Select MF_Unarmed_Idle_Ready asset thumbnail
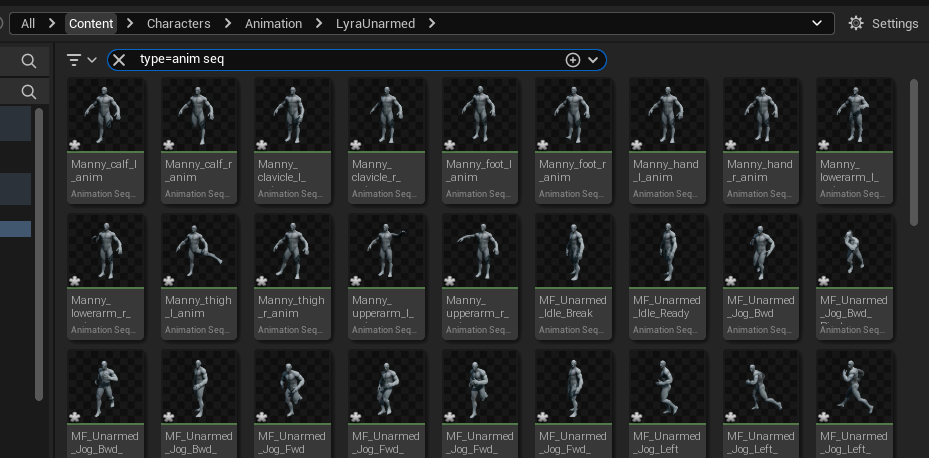This screenshot has width=929, height=458. 667,251
